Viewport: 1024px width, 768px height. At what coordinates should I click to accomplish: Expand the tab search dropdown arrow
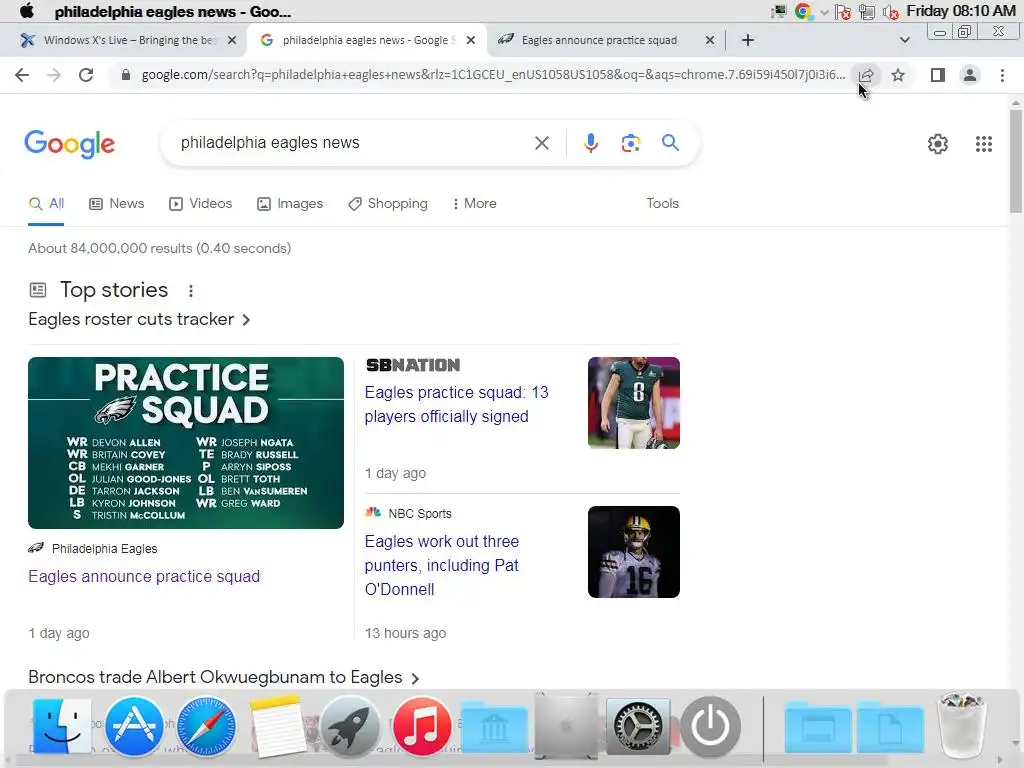point(904,40)
